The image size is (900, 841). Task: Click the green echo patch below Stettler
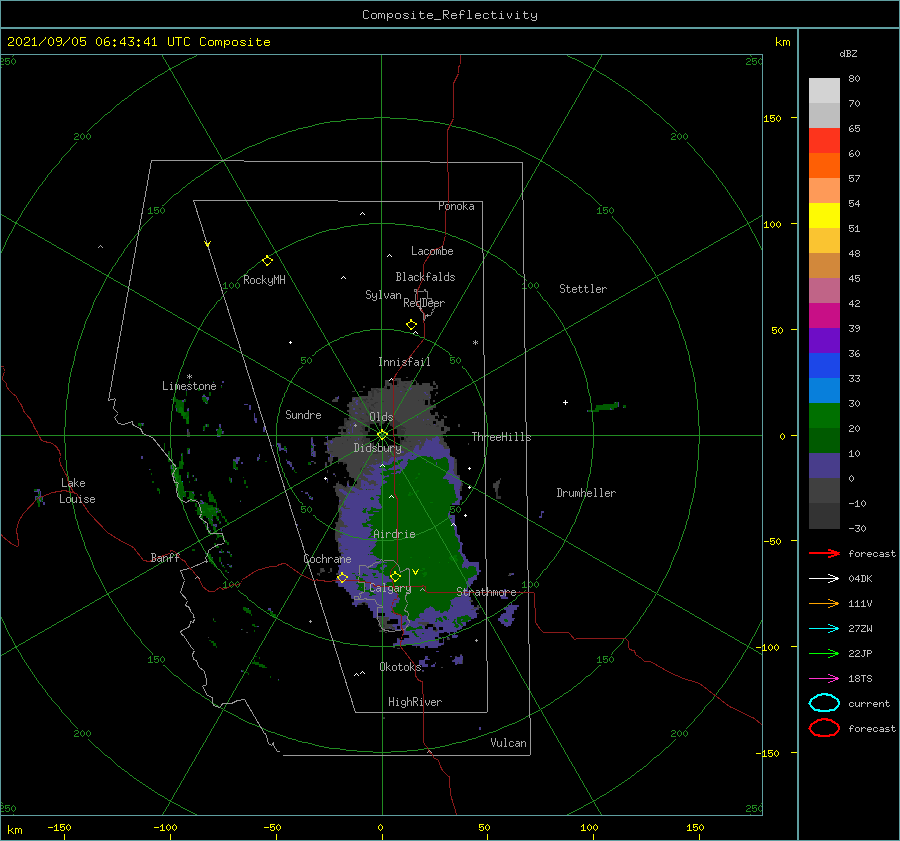(x=606, y=407)
